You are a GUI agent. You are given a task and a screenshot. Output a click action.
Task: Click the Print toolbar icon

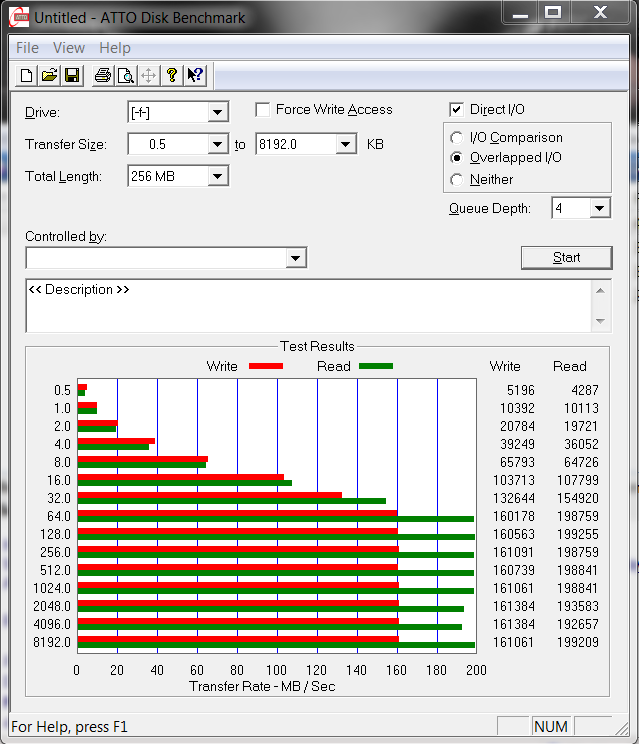pyautogui.click(x=102, y=75)
